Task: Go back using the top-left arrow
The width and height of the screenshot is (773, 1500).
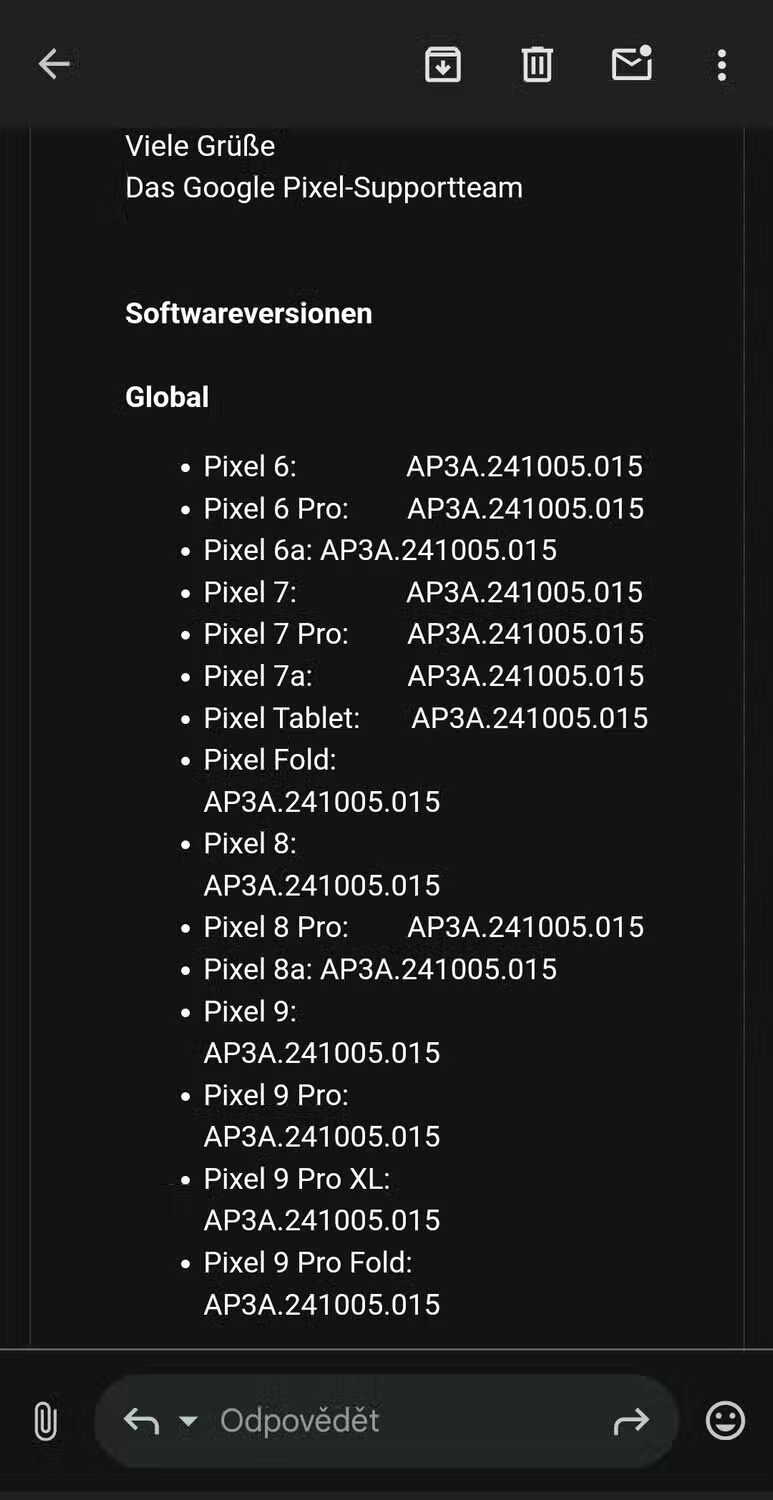Action: 54,65
